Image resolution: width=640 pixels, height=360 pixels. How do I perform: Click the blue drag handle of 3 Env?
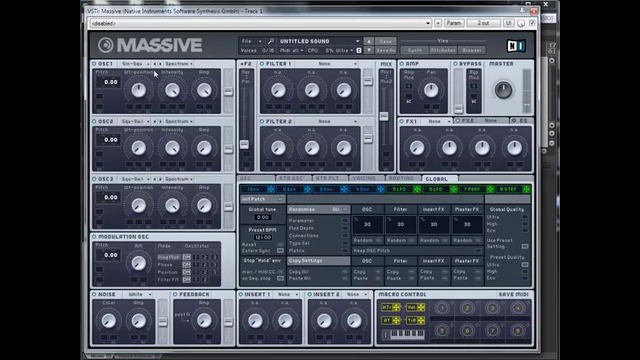click(x=344, y=189)
